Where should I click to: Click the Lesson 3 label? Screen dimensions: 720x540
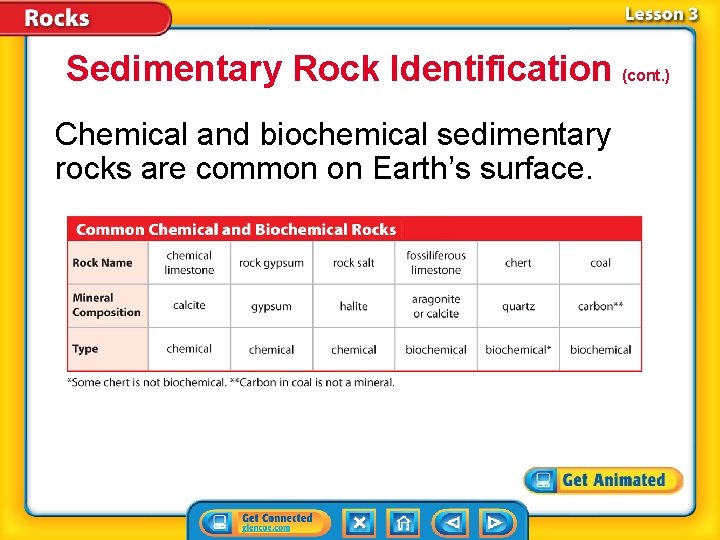(661, 14)
